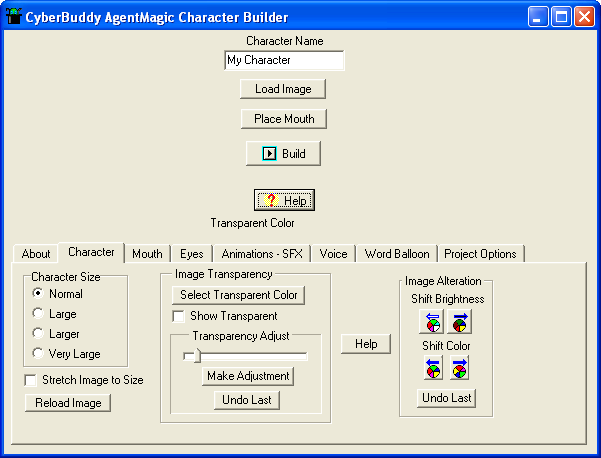The height and width of the screenshot is (458, 601).
Task: Click the Shift Brightness right arrow icon
Action: pos(459,322)
